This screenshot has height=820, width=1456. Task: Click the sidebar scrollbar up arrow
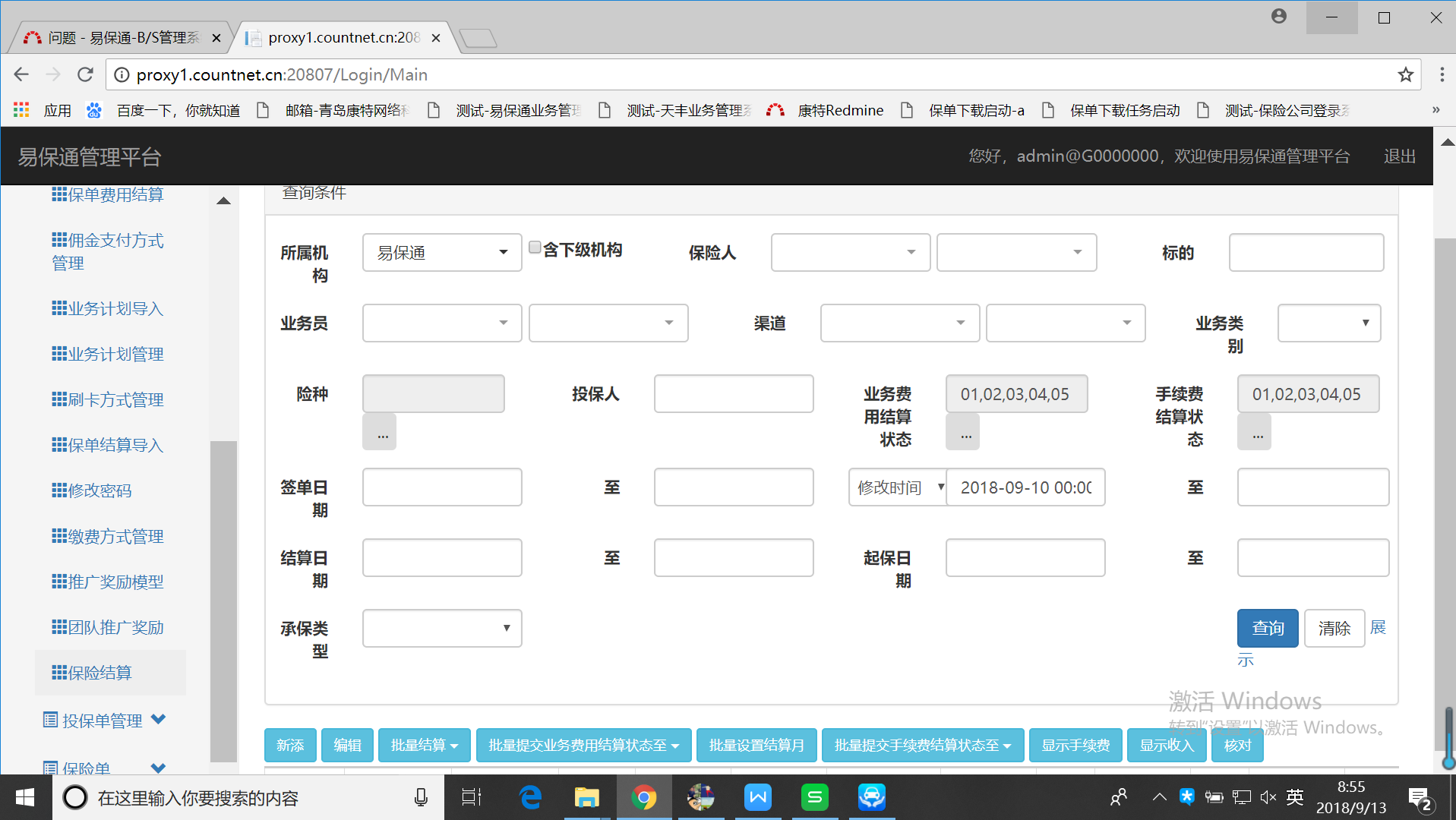(223, 201)
